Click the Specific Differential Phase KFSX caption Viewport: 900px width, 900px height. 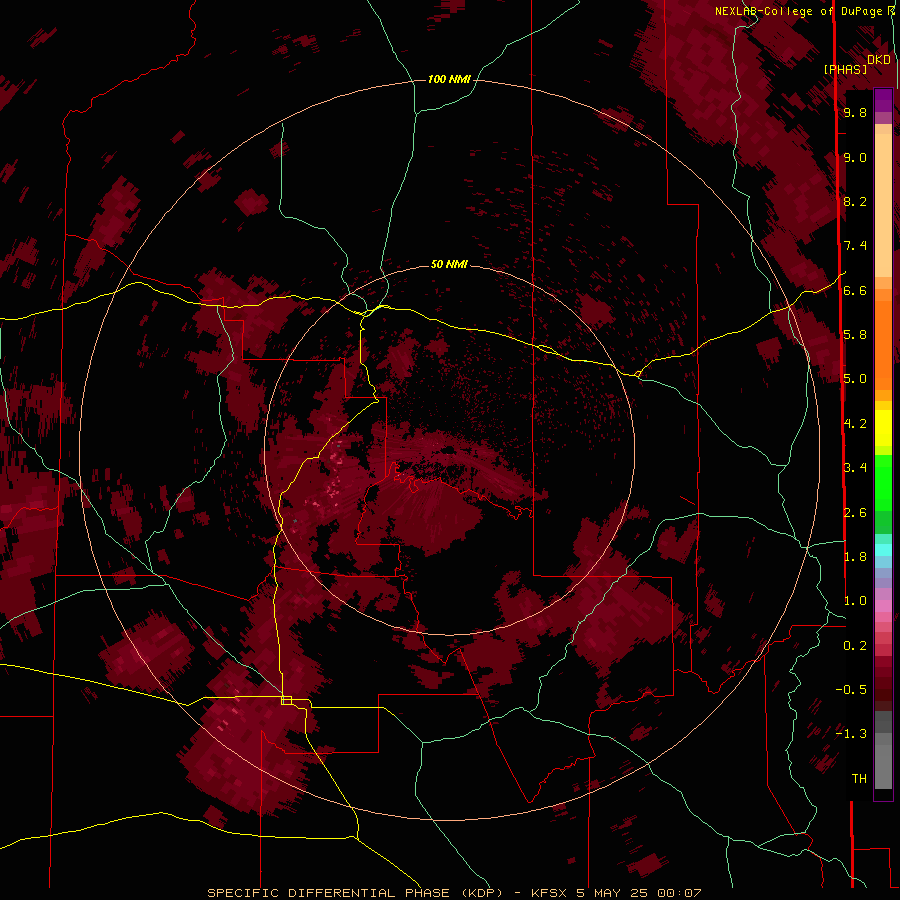454,893
